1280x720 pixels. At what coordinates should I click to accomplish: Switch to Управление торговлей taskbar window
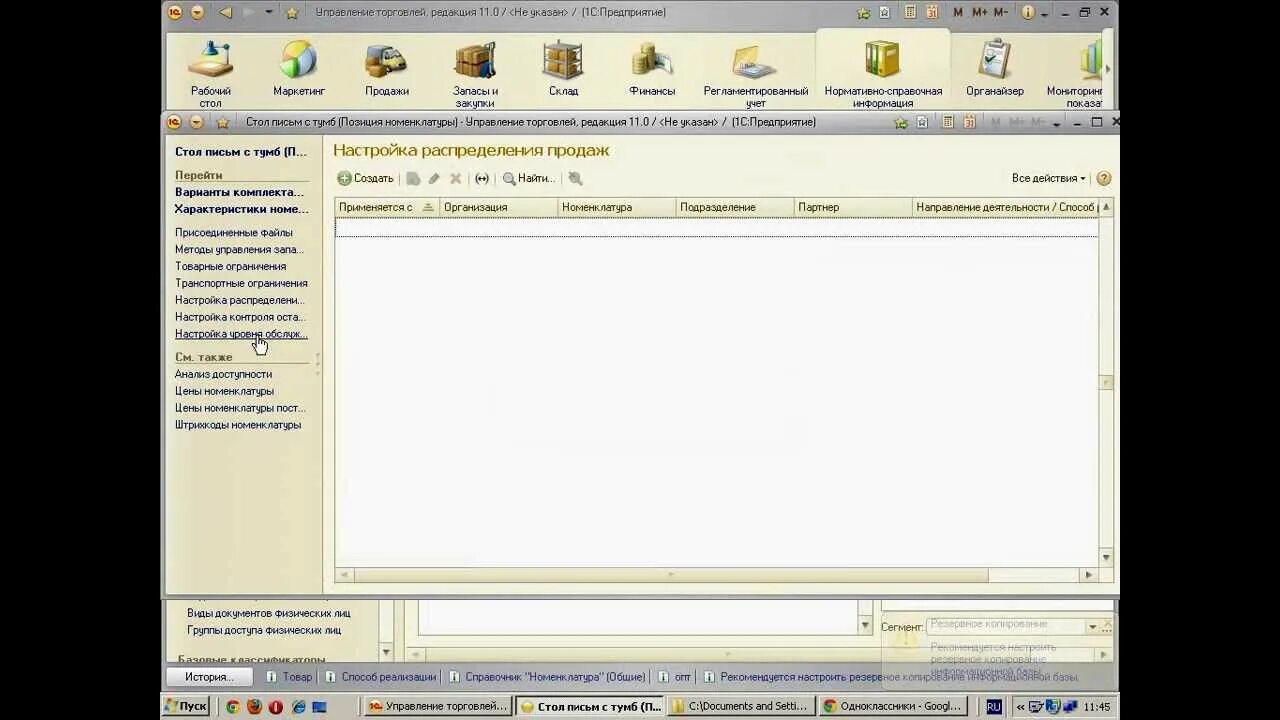point(437,706)
